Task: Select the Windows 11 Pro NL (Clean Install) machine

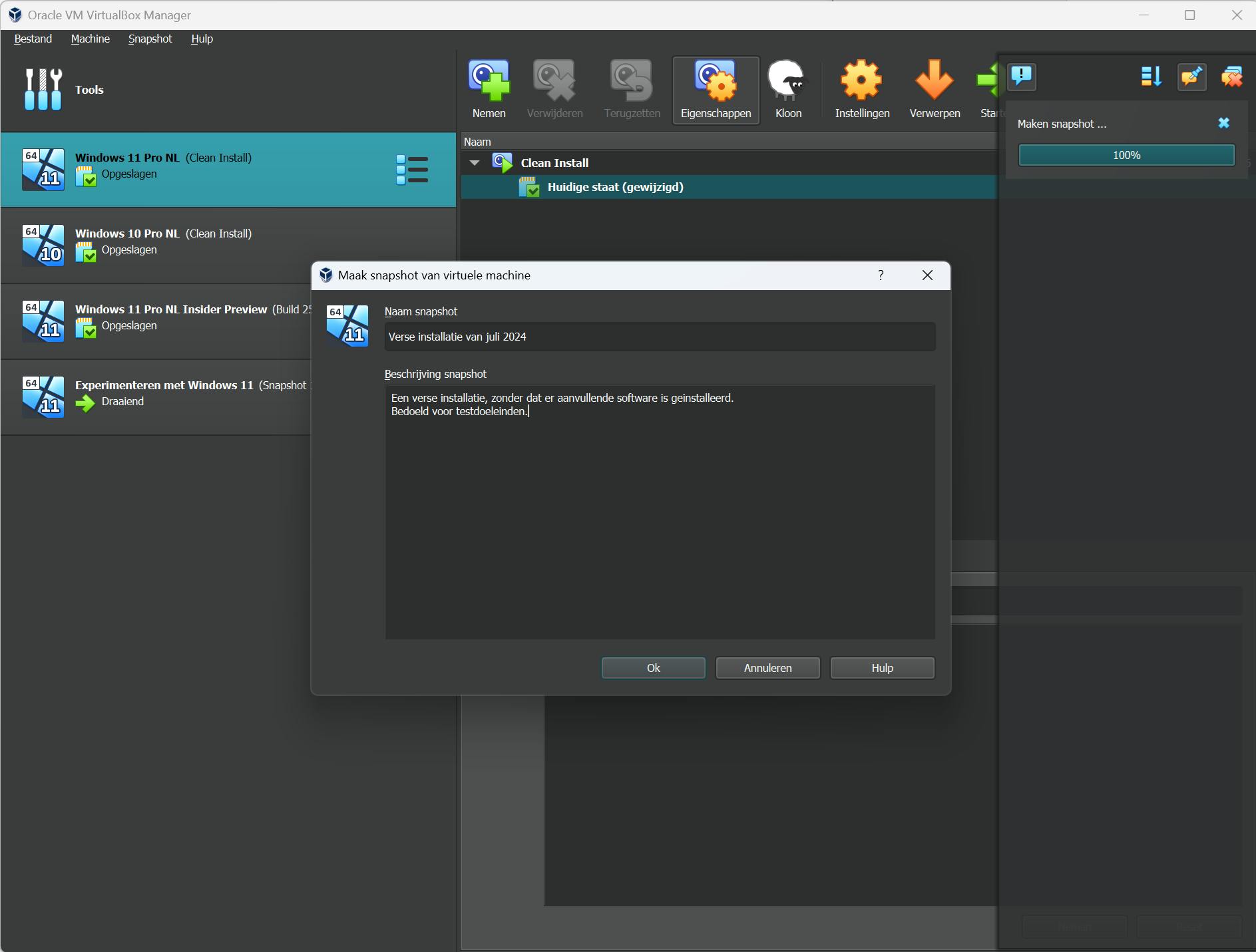Action: click(228, 170)
